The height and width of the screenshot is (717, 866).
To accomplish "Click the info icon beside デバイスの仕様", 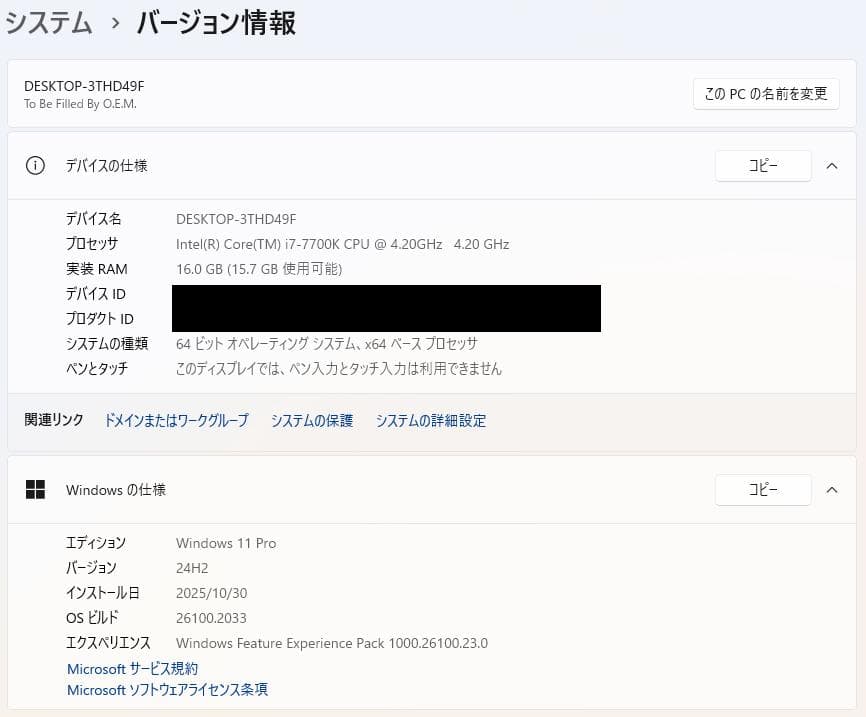I will point(35,166).
